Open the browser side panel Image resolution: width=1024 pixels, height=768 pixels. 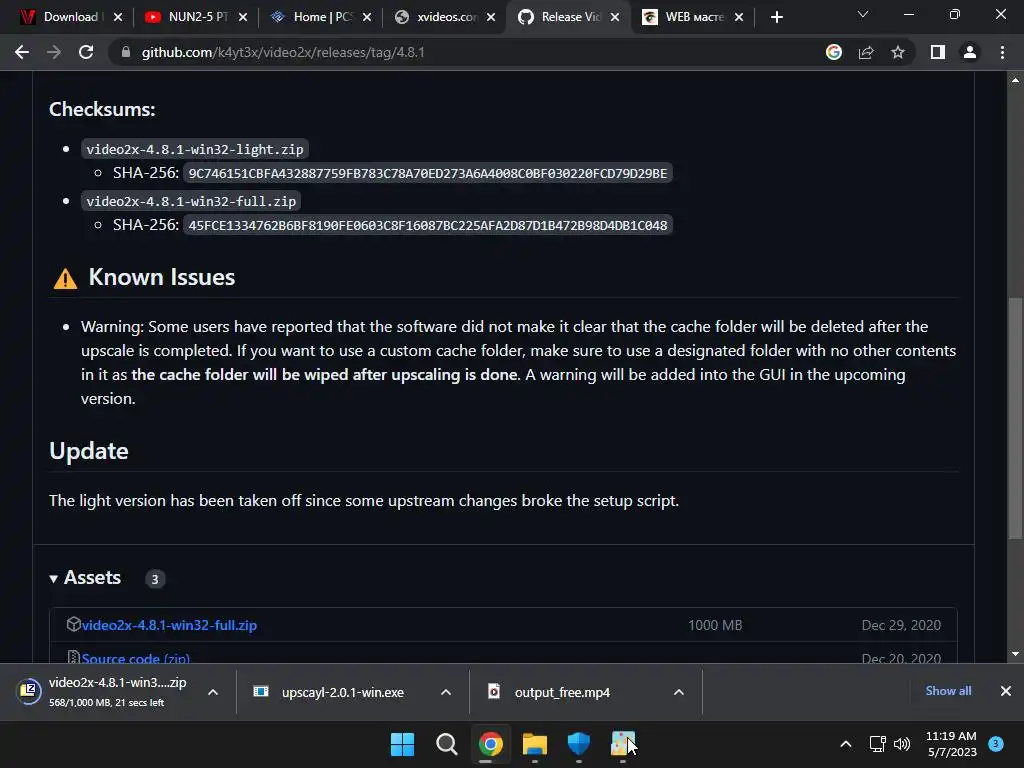938,52
